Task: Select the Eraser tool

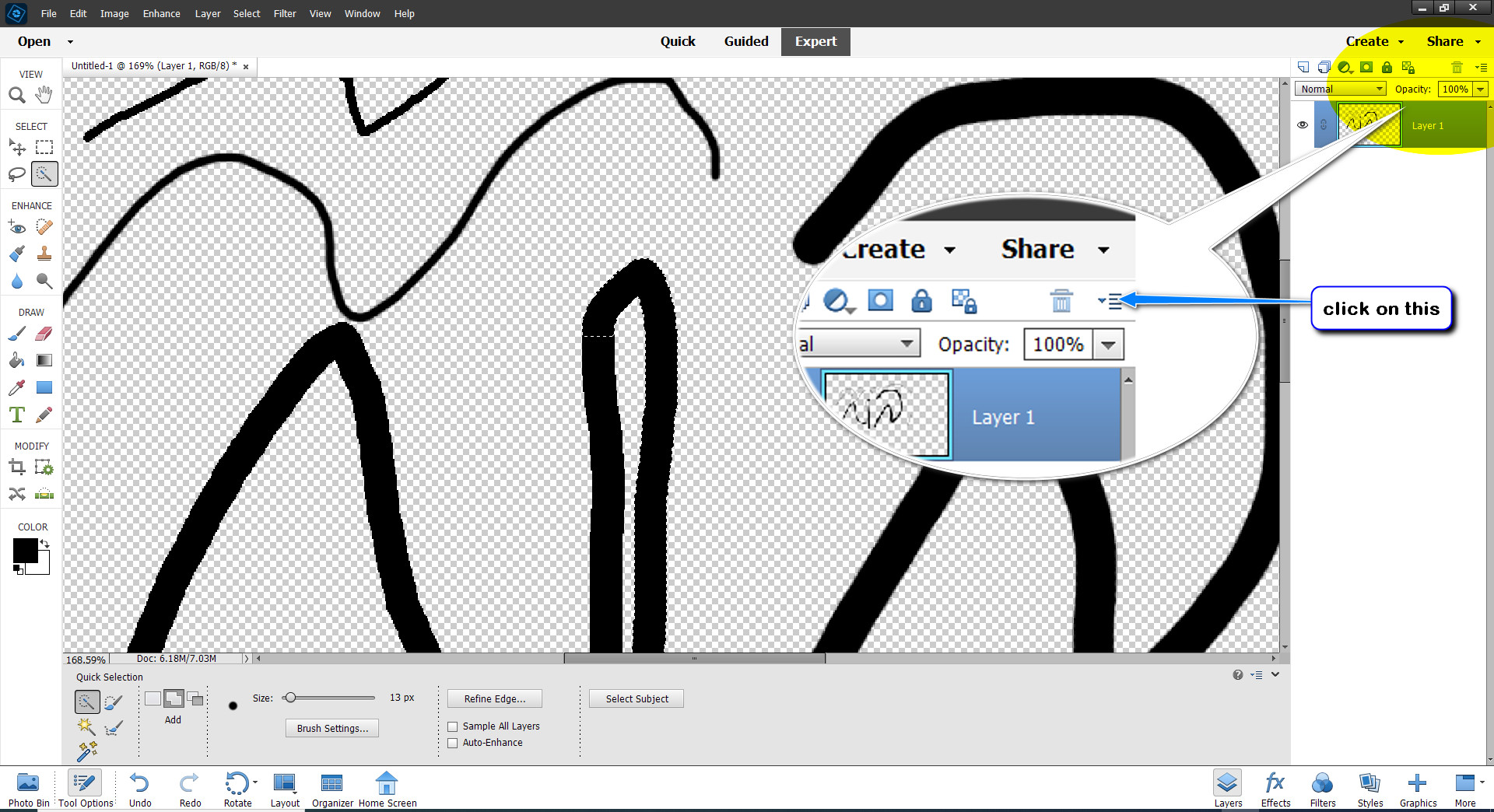Action: 44,333
